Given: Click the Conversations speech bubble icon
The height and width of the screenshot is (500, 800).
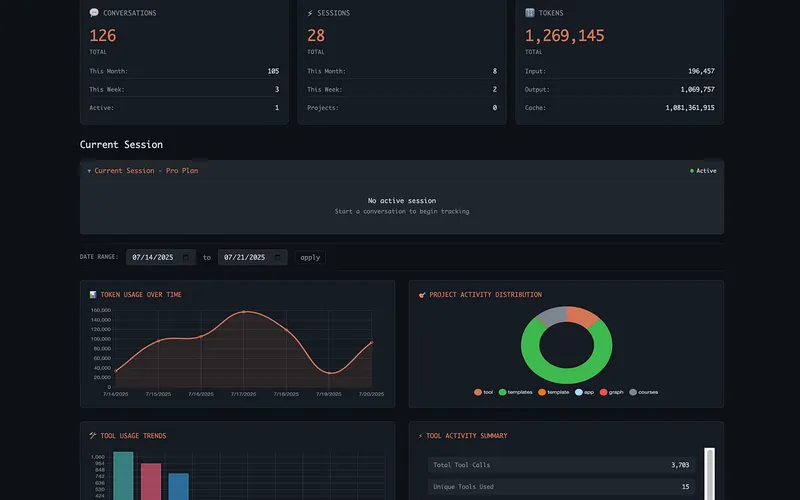Looking at the screenshot, I should [x=94, y=13].
